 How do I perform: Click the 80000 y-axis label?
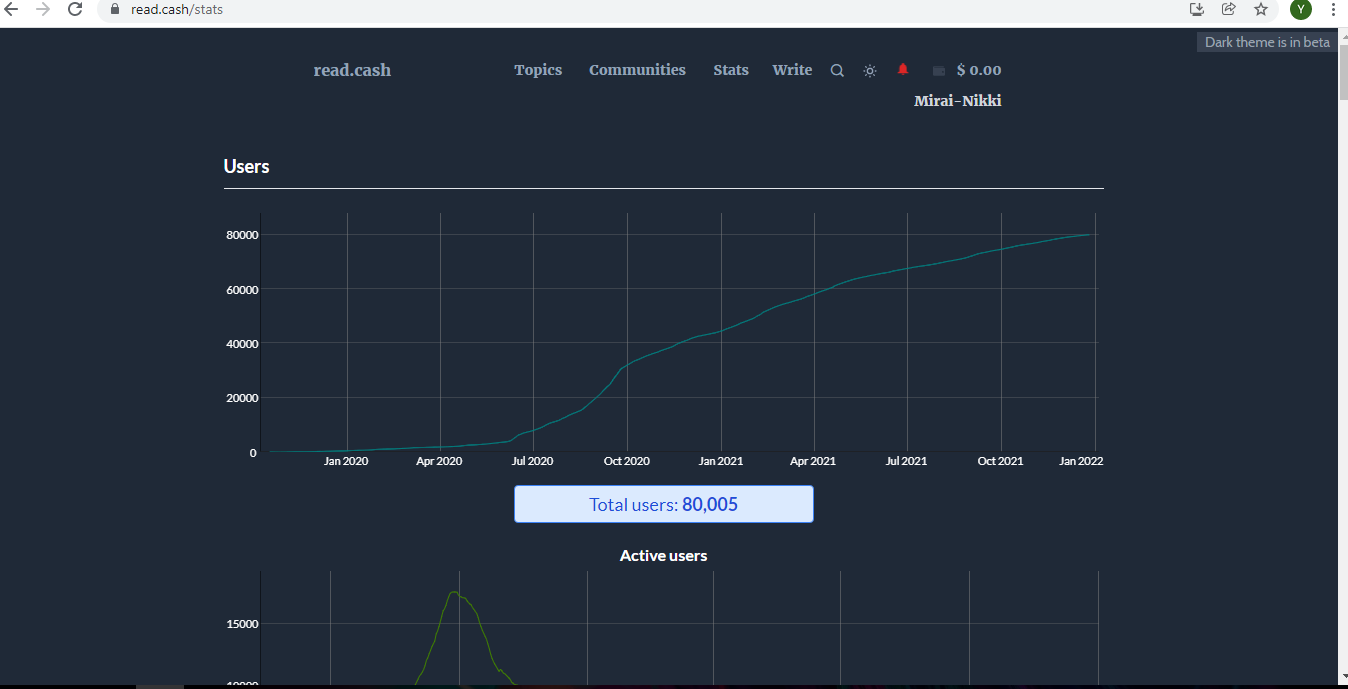241,235
